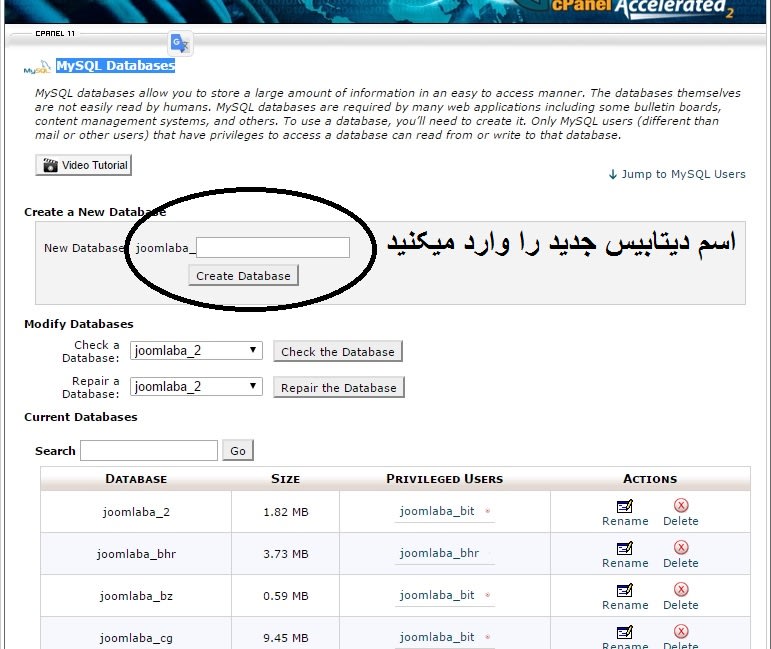Click the Privileged Users column header

point(445,479)
